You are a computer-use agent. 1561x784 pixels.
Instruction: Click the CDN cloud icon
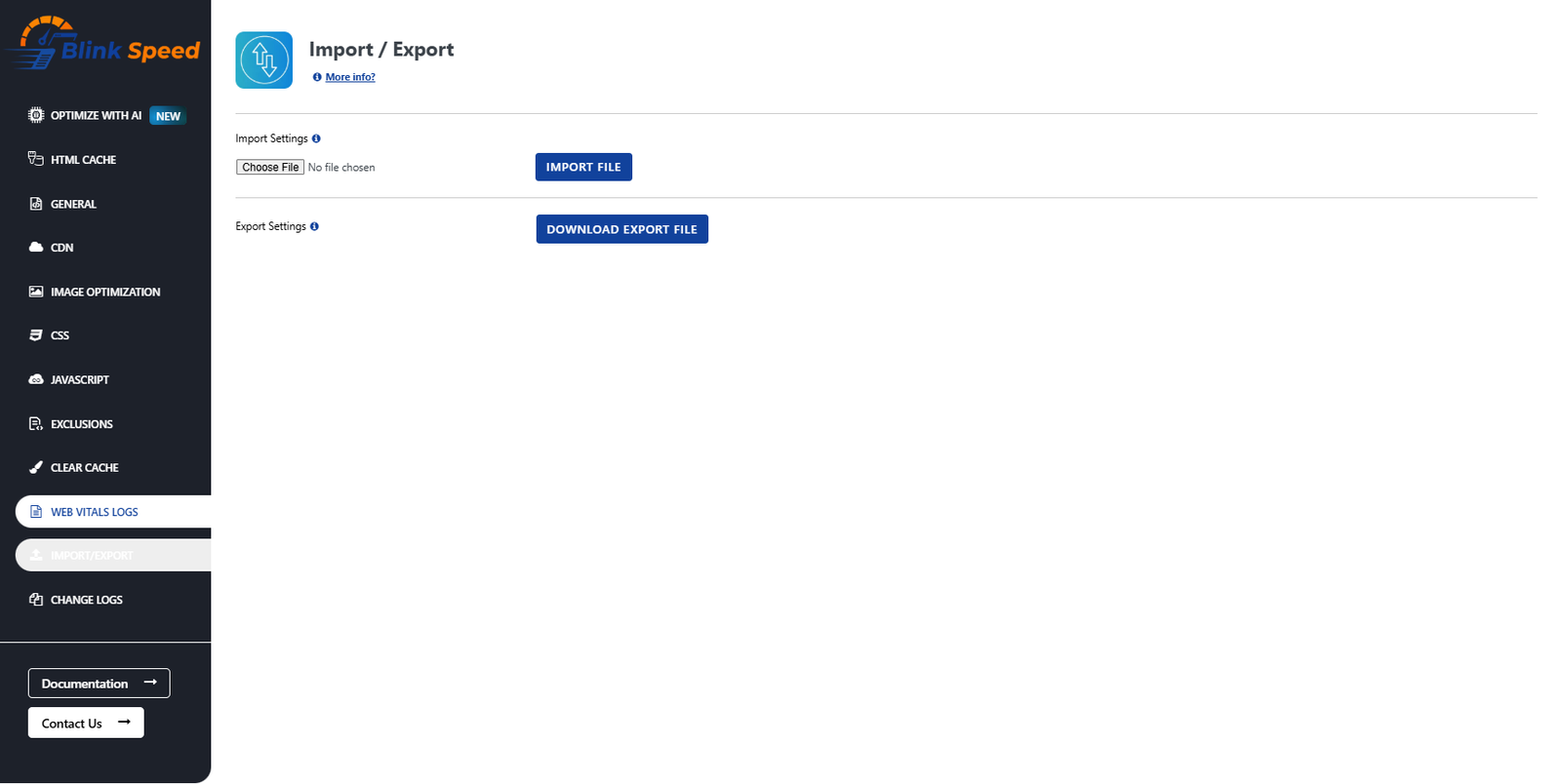36,248
